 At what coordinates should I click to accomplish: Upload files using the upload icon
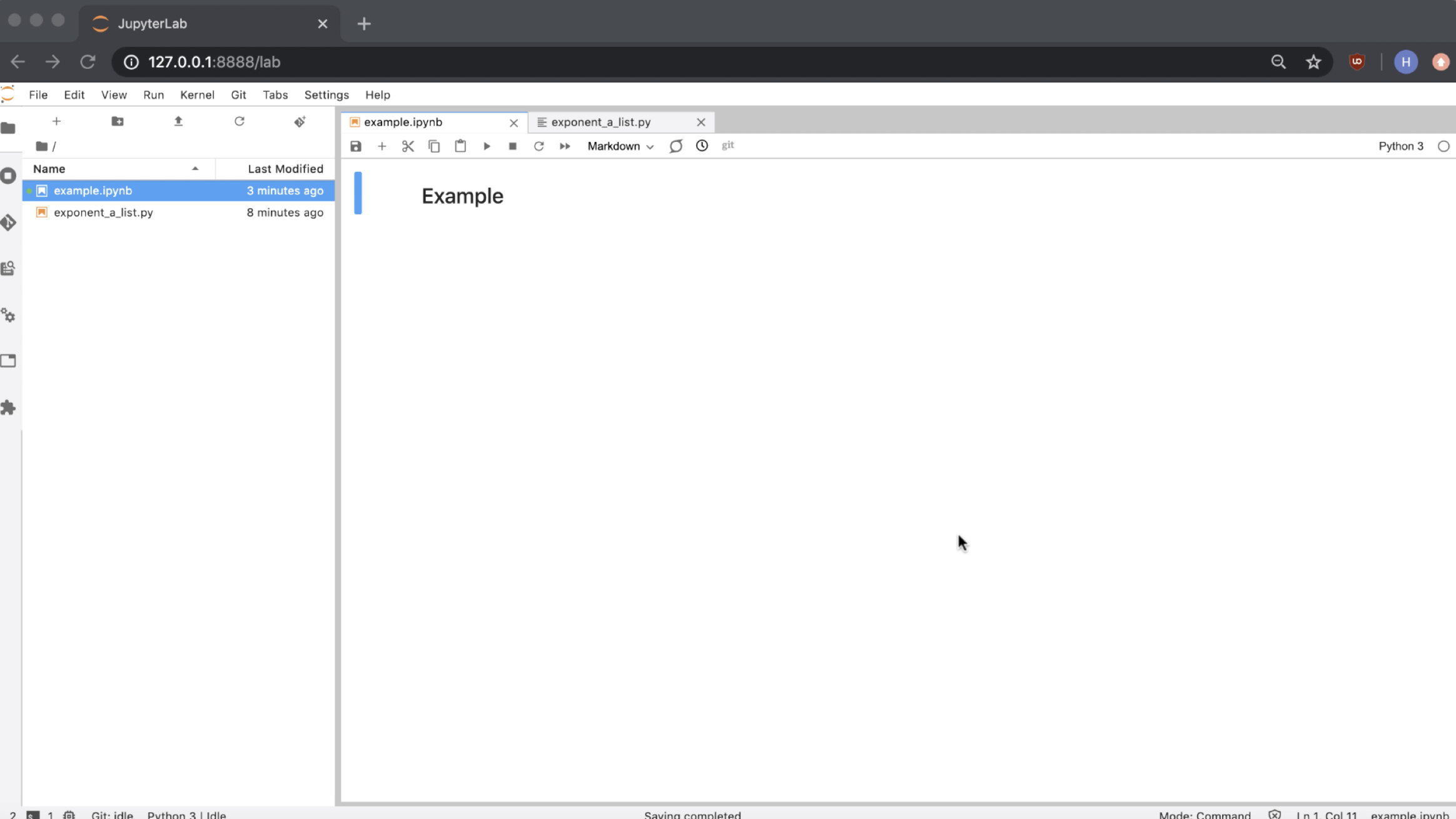(178, 121)
